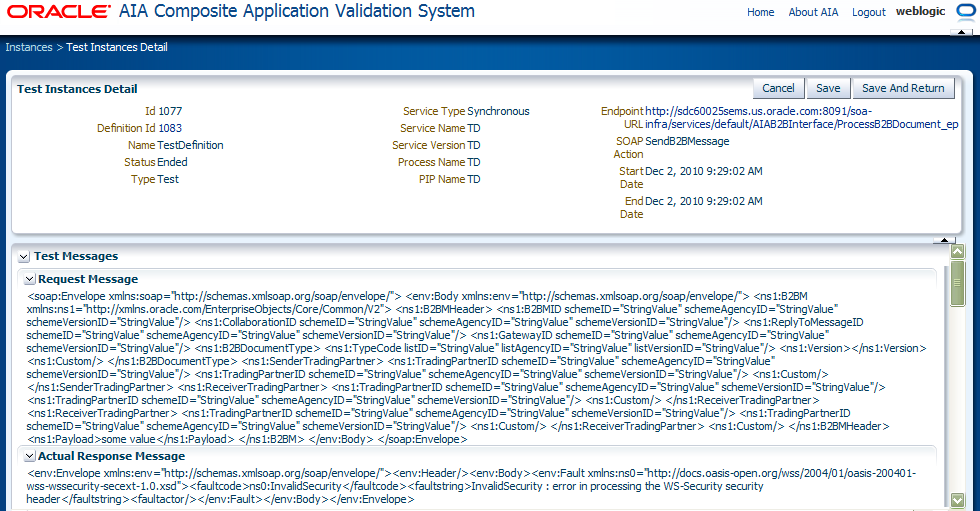Collapse the Actual Response Message section
980x511 pixels.
click(29, 457)
